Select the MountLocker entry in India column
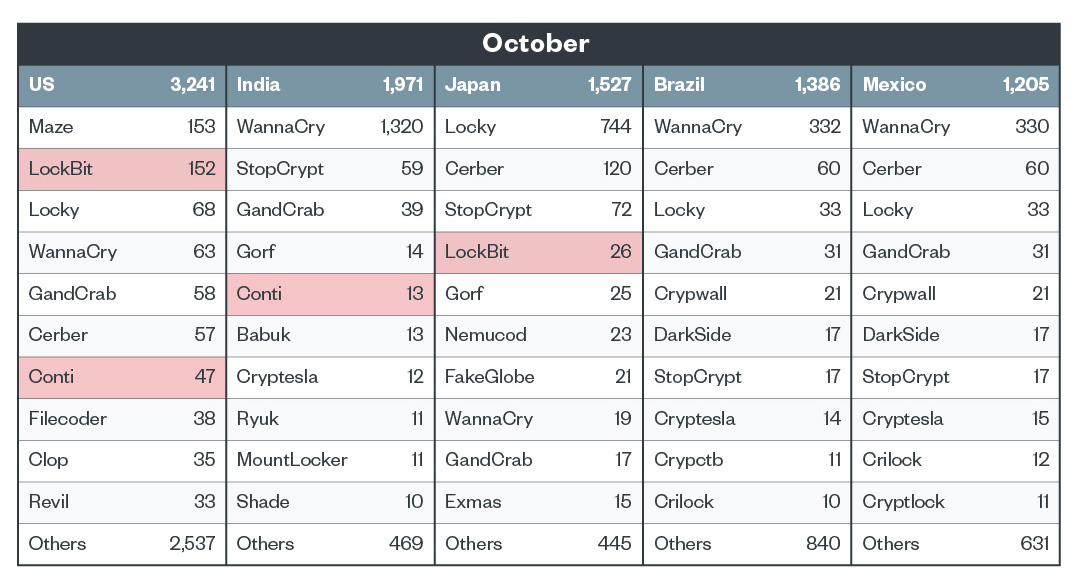 coord(292,460)
